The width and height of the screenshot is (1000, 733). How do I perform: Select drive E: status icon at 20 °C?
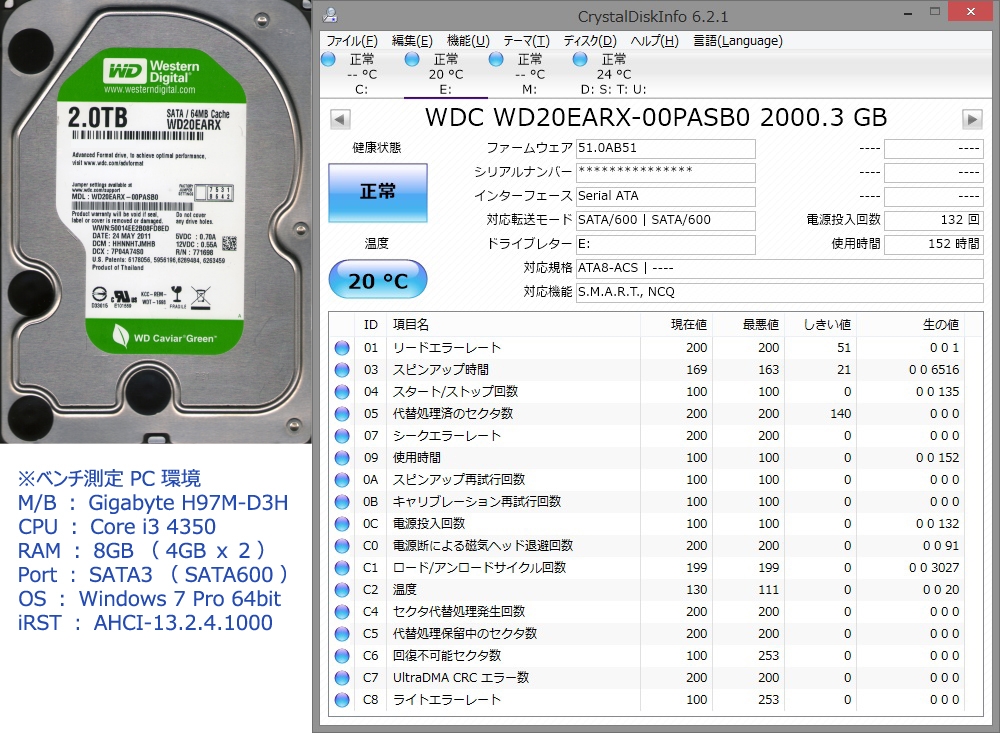point(412,59)
